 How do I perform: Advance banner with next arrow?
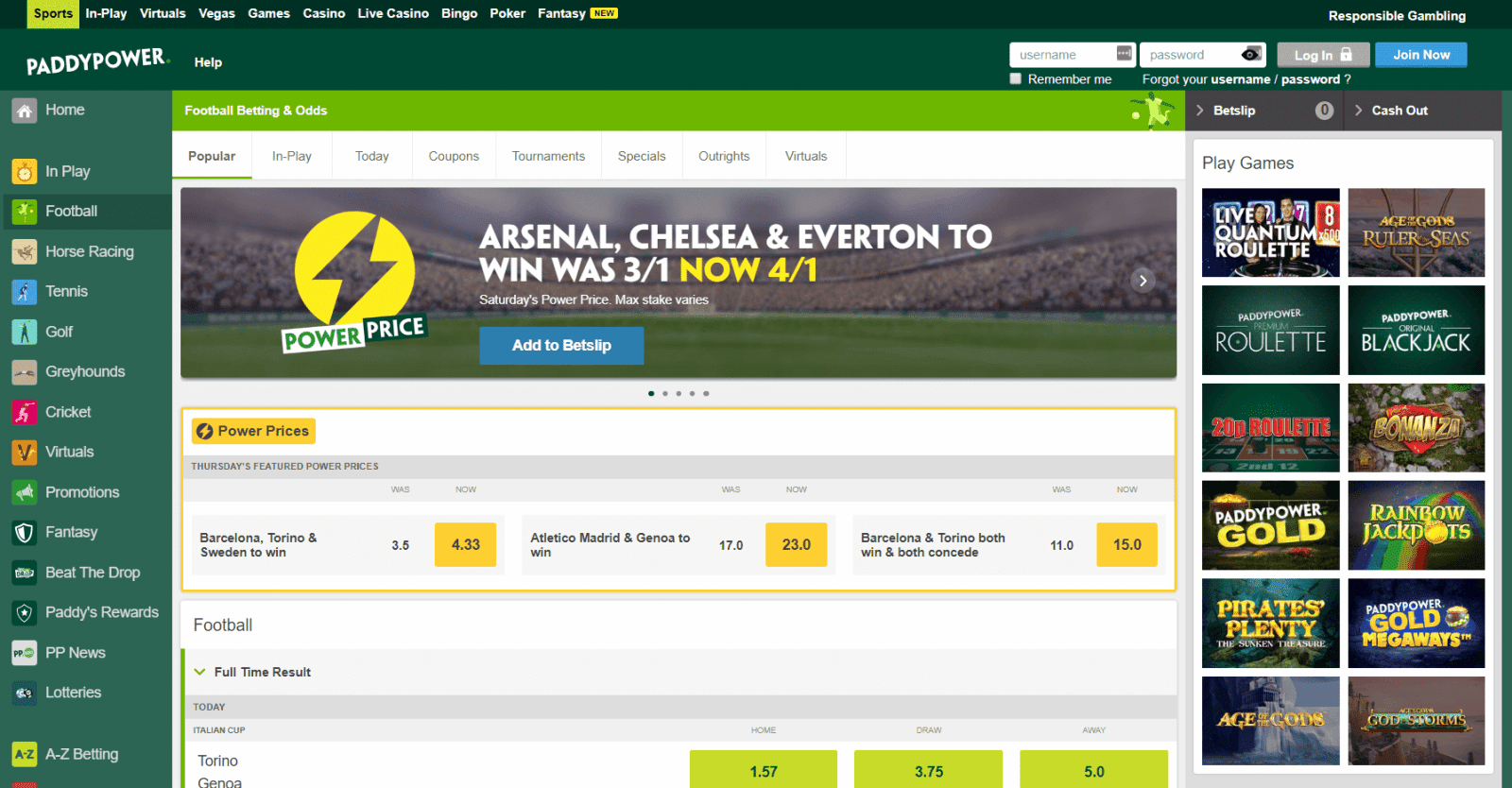[1143, 281]
